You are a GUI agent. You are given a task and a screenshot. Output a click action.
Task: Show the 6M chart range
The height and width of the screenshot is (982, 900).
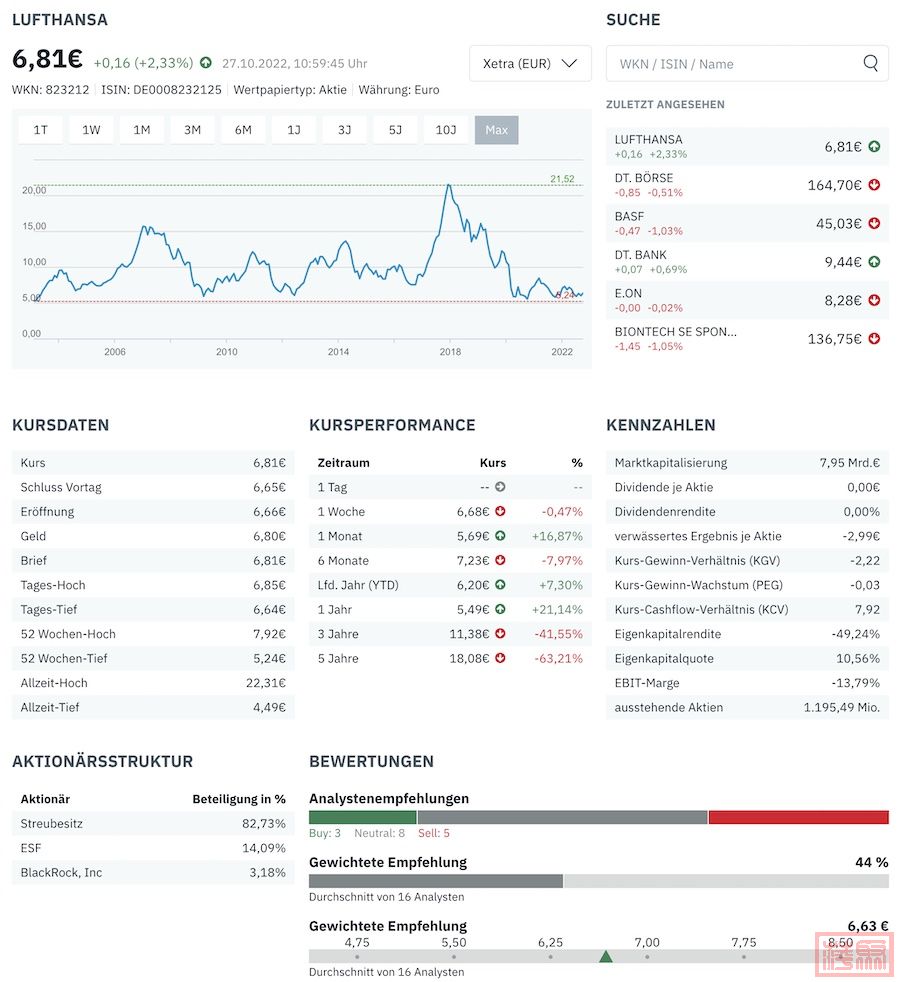pyautogui.click(x=243, y=130)
